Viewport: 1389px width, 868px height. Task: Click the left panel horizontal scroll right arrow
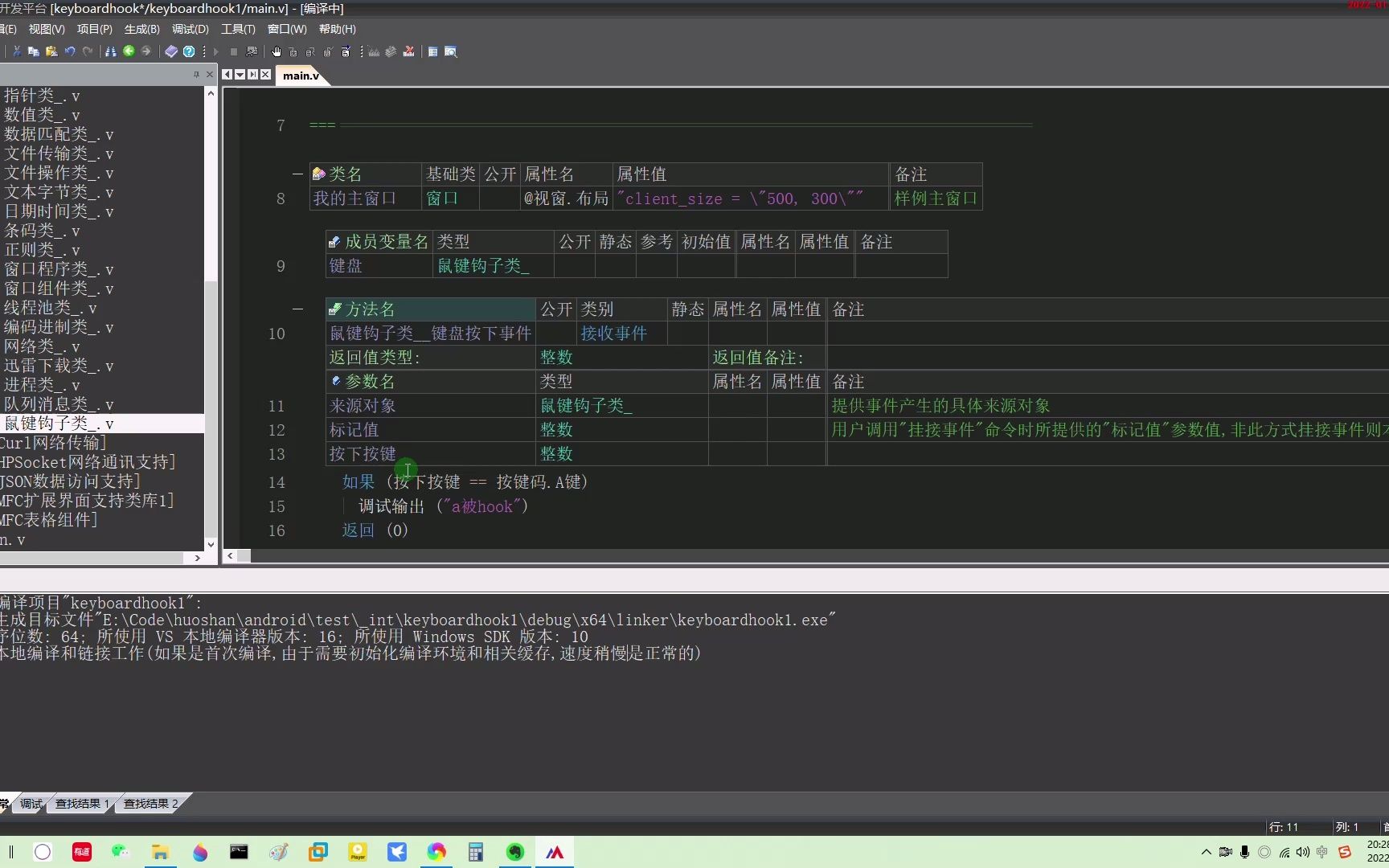(x=197, y=558)
